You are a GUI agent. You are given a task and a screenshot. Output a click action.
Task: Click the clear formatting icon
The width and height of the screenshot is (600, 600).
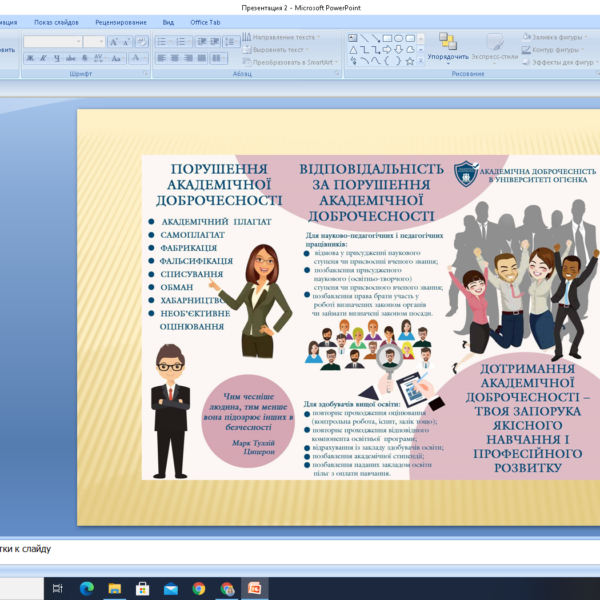point(141,42)
